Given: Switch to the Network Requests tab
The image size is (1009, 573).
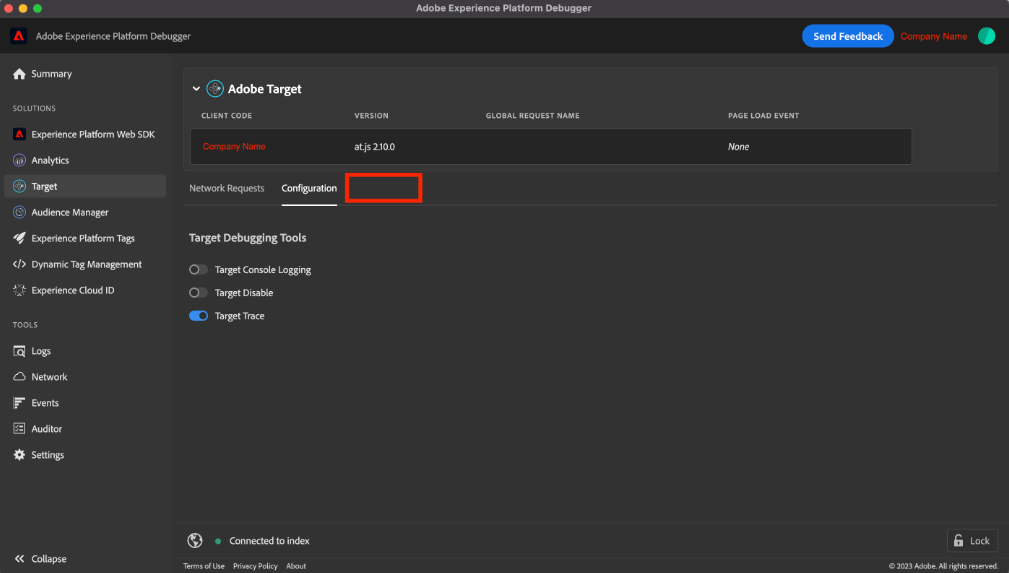Looking at the screenshot, I should [x=227, y=188].
